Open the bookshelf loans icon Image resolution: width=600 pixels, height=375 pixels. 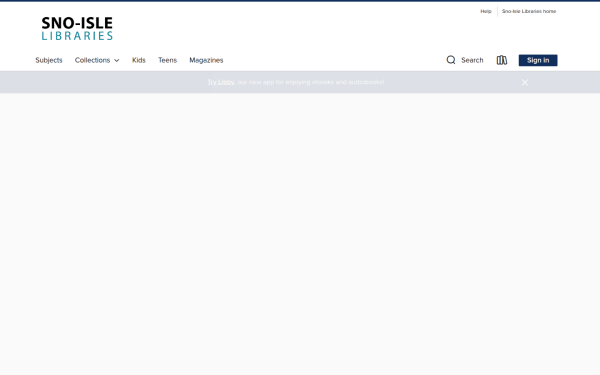point(502,60)
